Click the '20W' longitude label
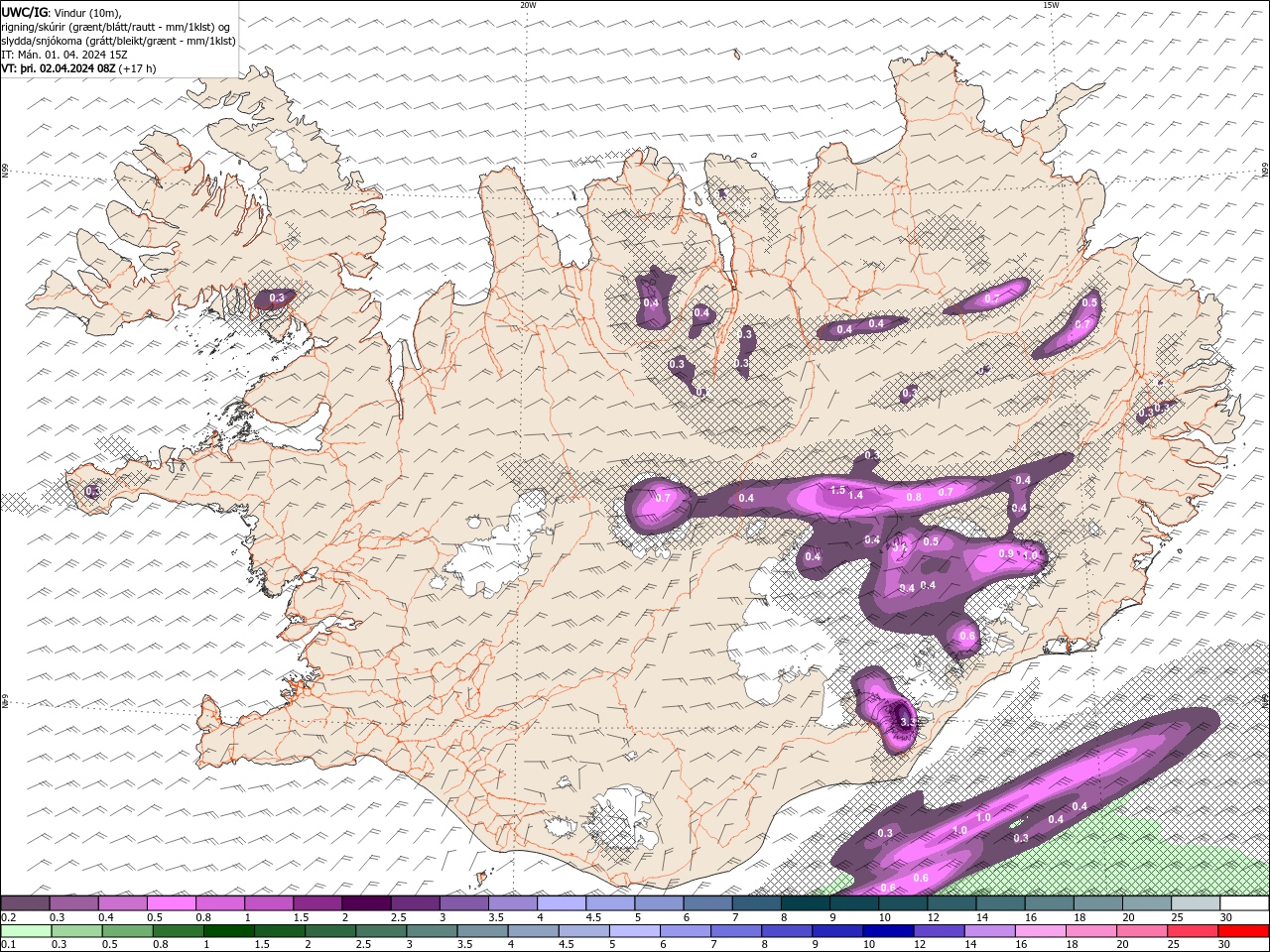Screen dimensions: 1270x952 coord(528,5)
